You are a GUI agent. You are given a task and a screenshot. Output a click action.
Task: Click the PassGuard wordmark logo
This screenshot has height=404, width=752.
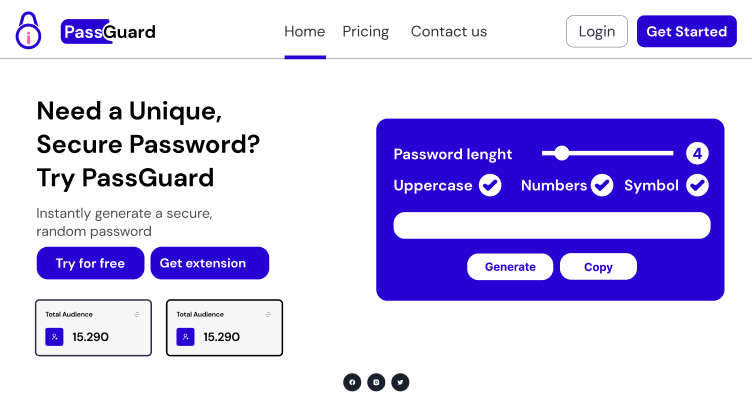point(108,32)
